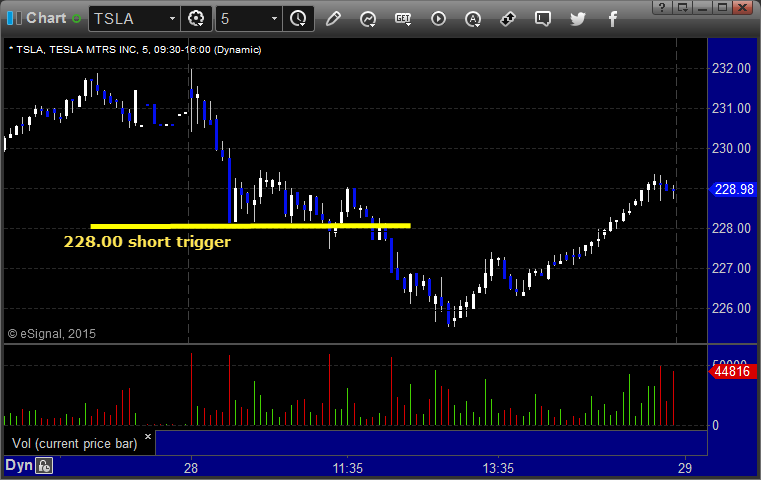Screen dimensions: 761x480
Task: Click the trade arrows icon
Action: pos(508,19)
